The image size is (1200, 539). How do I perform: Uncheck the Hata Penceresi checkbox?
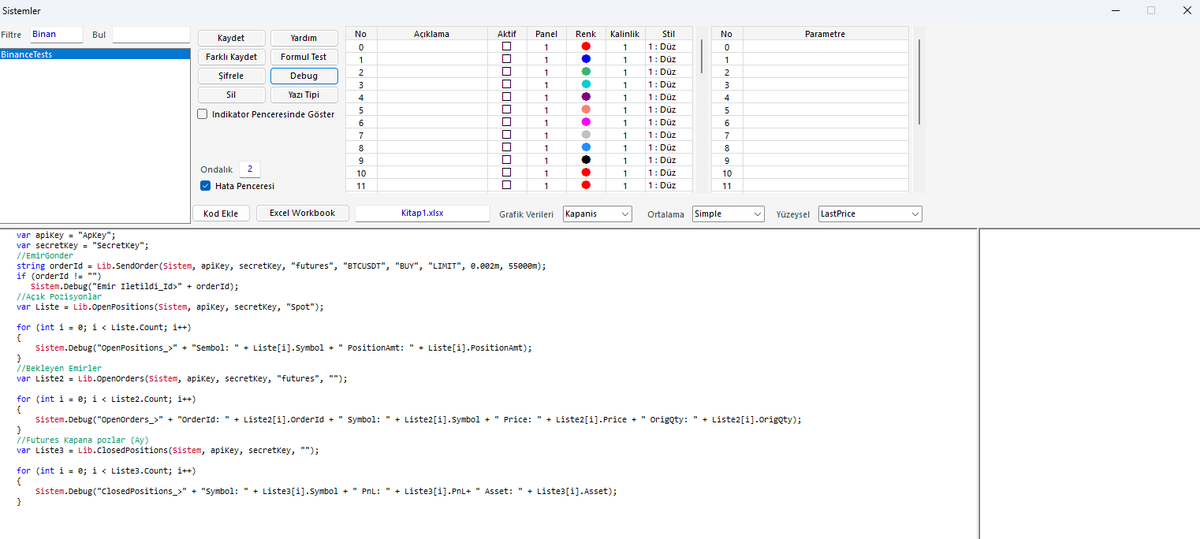click(205, 186)
